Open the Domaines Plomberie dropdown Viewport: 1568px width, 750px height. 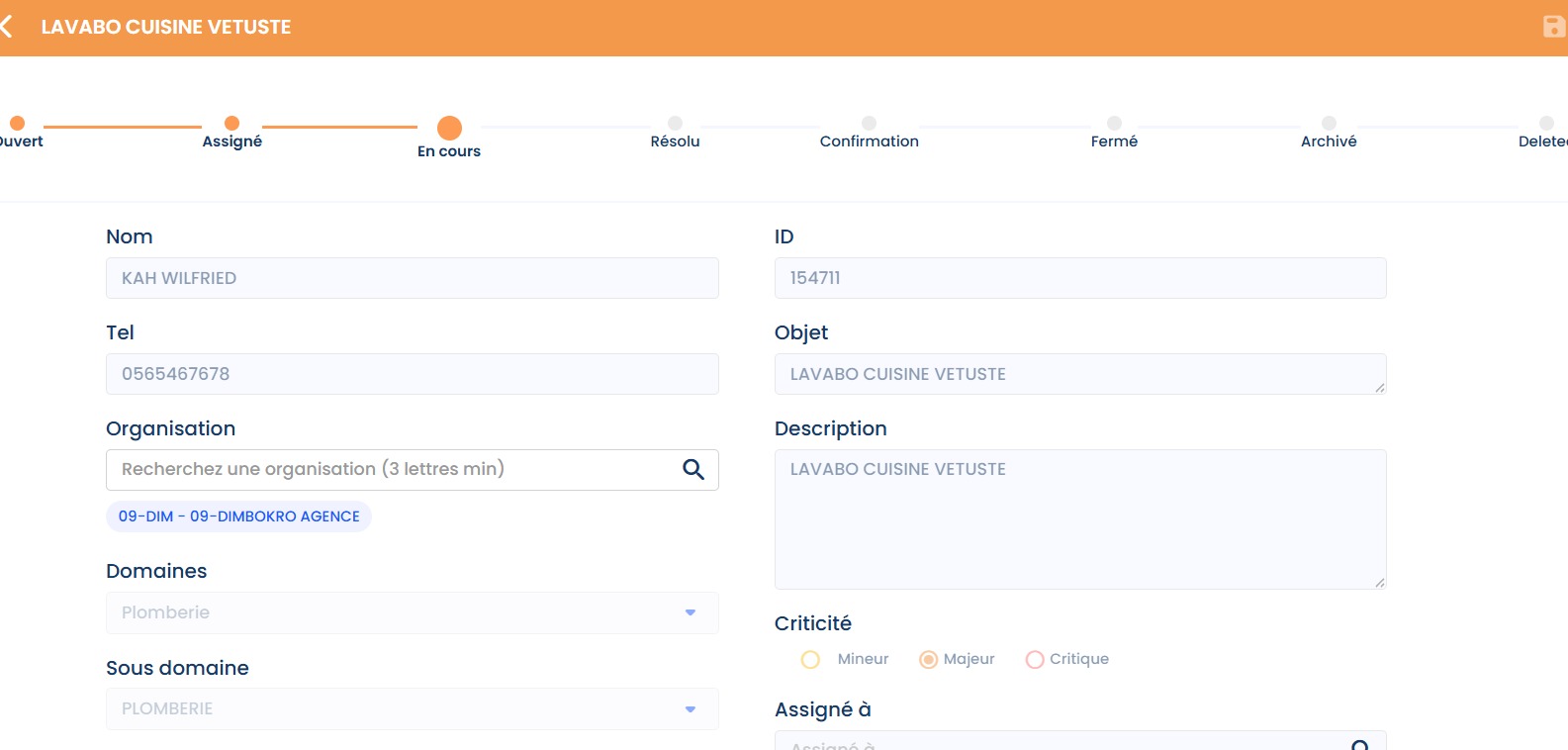click(x=412, y=612)
